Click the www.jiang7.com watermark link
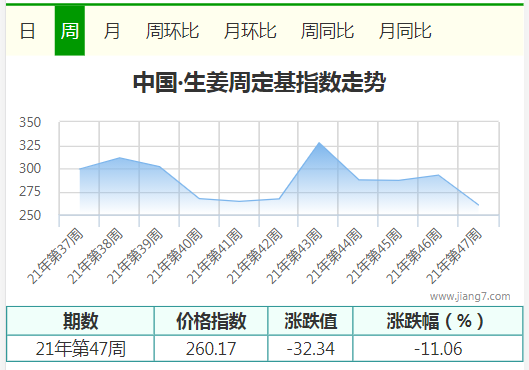Screen dimensions: 529x370 click(x=470, y=296)
